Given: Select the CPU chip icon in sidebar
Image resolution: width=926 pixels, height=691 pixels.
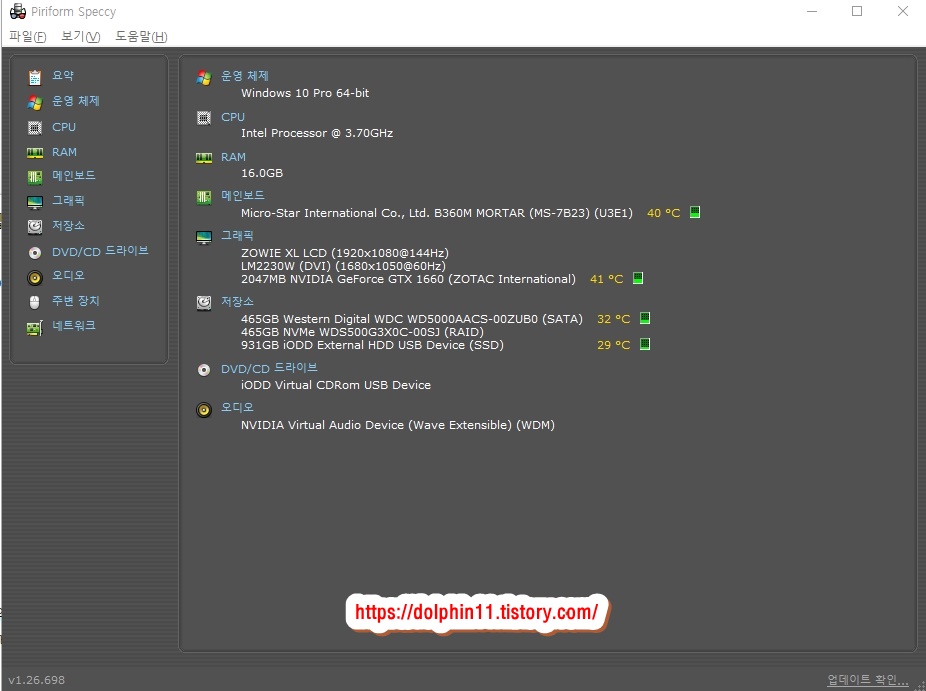Looking at the screenshot, I should click(35, 128).
